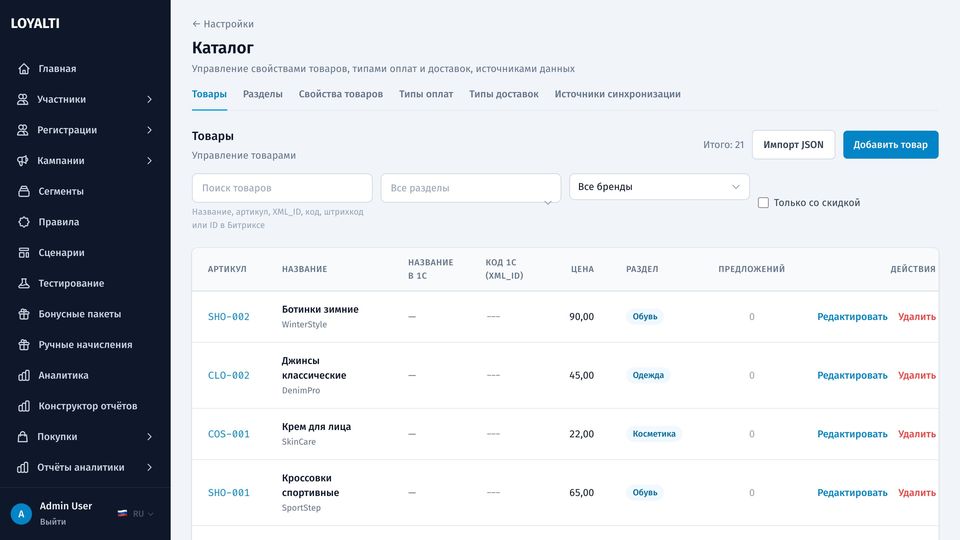Open the Типы оплат tab
Viewport: 960px width, 540px height.
click(426, 94)
